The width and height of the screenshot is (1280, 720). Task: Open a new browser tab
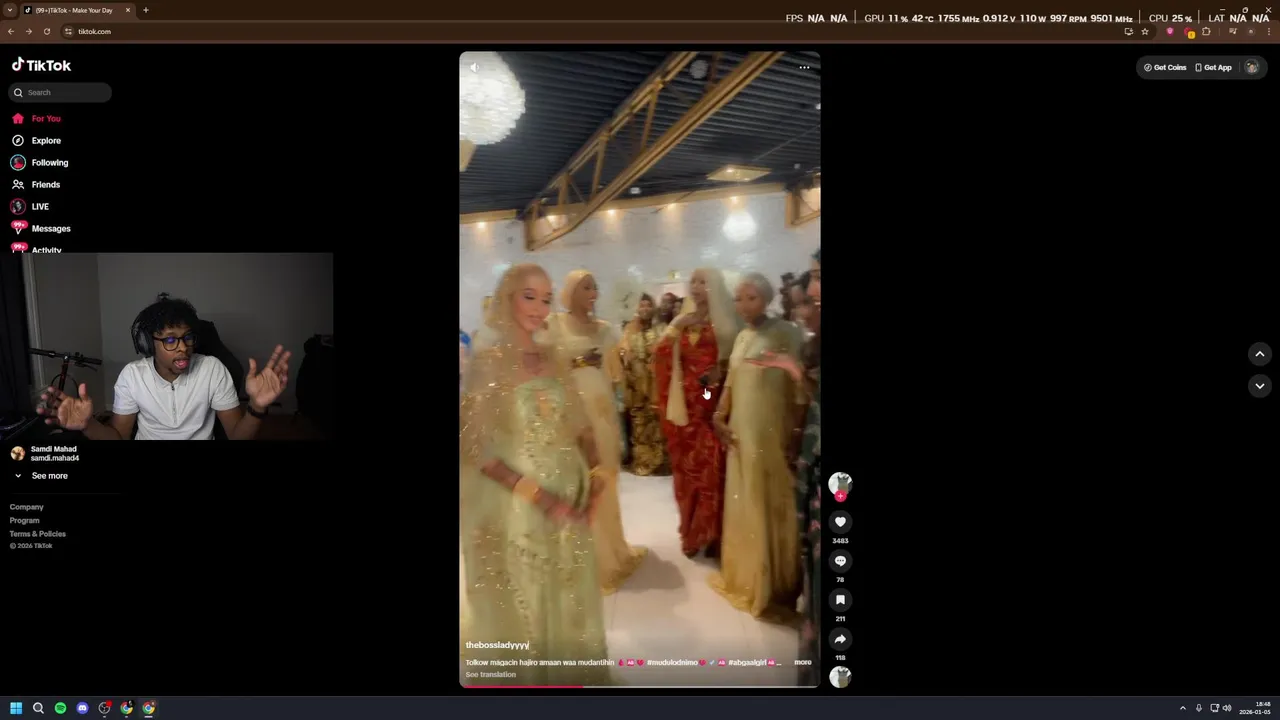145,10
